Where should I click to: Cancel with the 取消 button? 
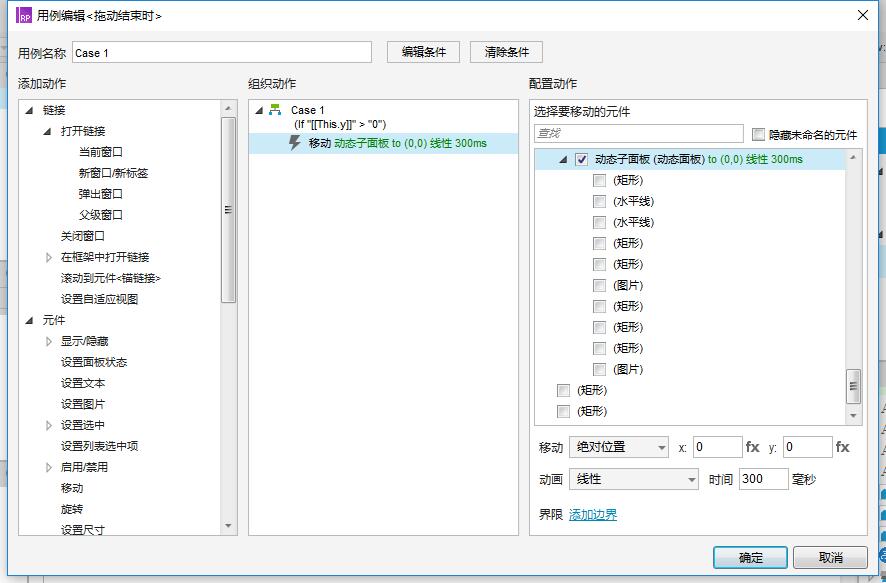point(830,557)
